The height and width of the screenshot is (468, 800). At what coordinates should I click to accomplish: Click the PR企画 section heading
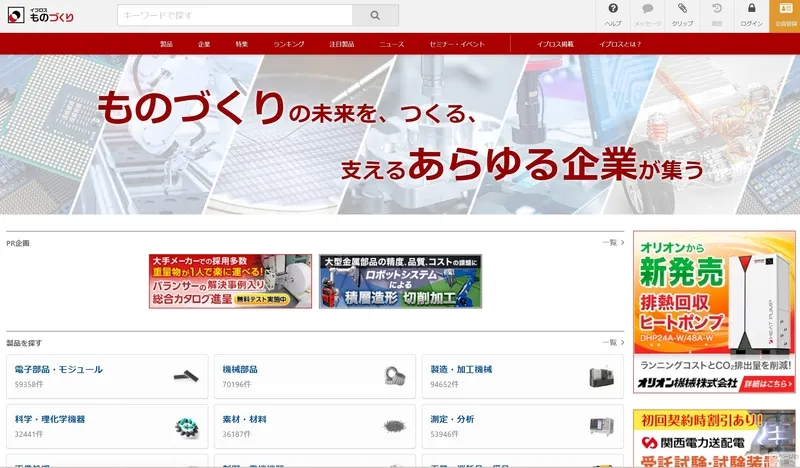pos(18,243)
